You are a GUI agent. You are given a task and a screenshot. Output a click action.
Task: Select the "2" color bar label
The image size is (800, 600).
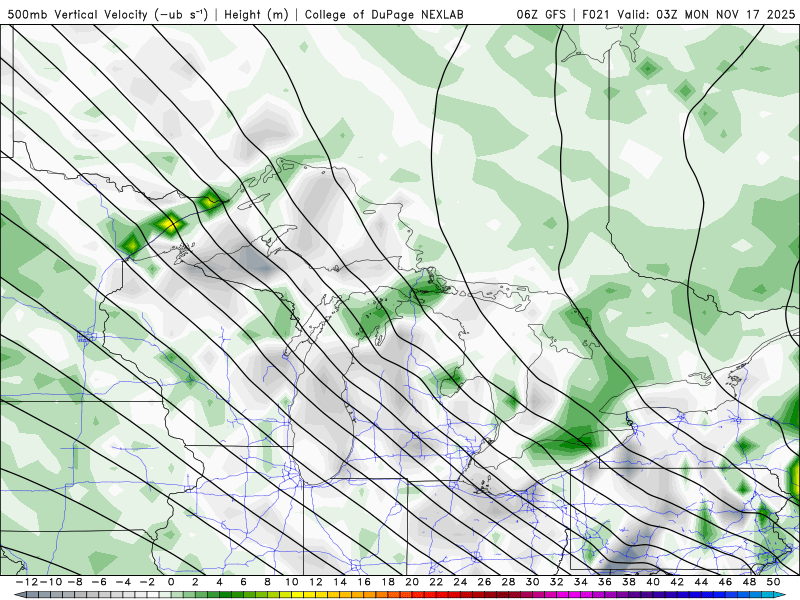(195, 582)
